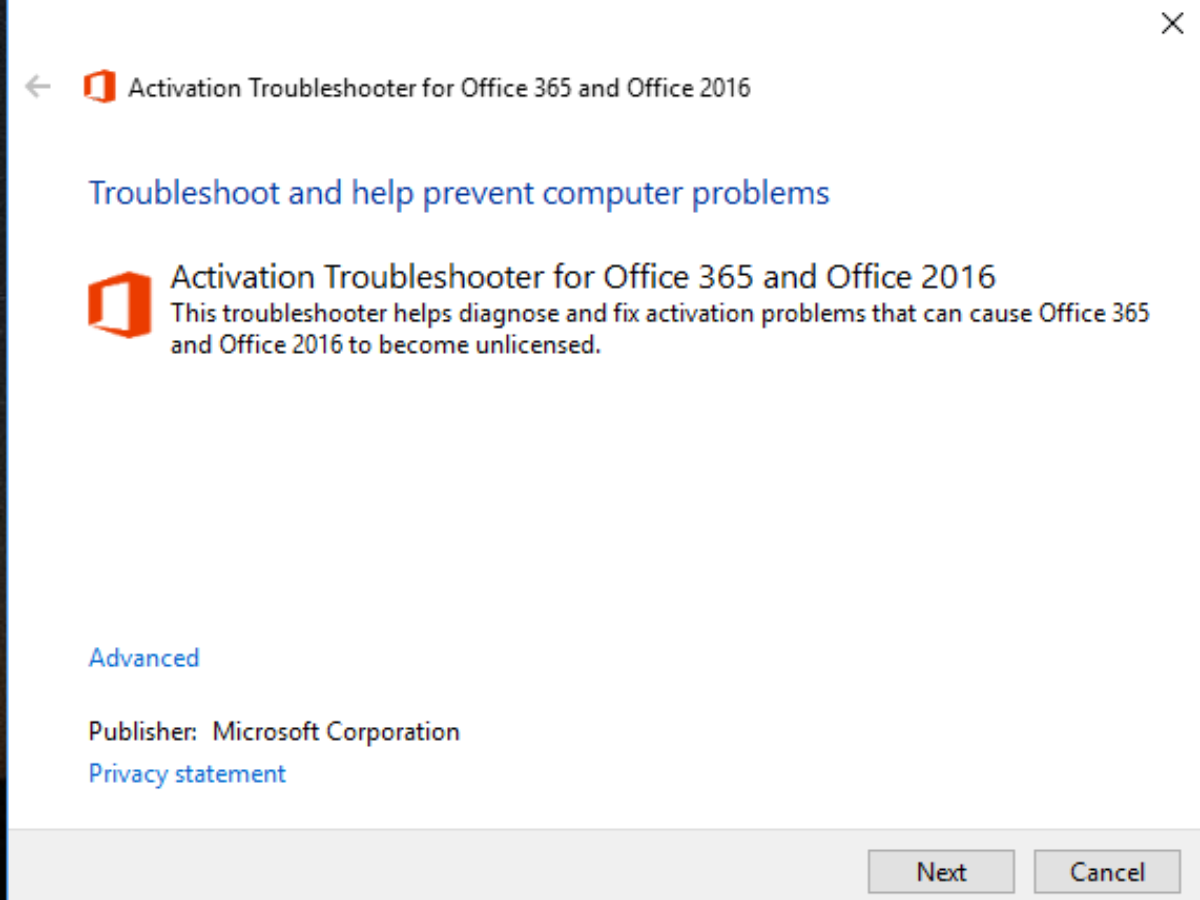1200x900 pixels.
Task: Close the troubleshooter window with the X
Action: tap(1172, 24)
